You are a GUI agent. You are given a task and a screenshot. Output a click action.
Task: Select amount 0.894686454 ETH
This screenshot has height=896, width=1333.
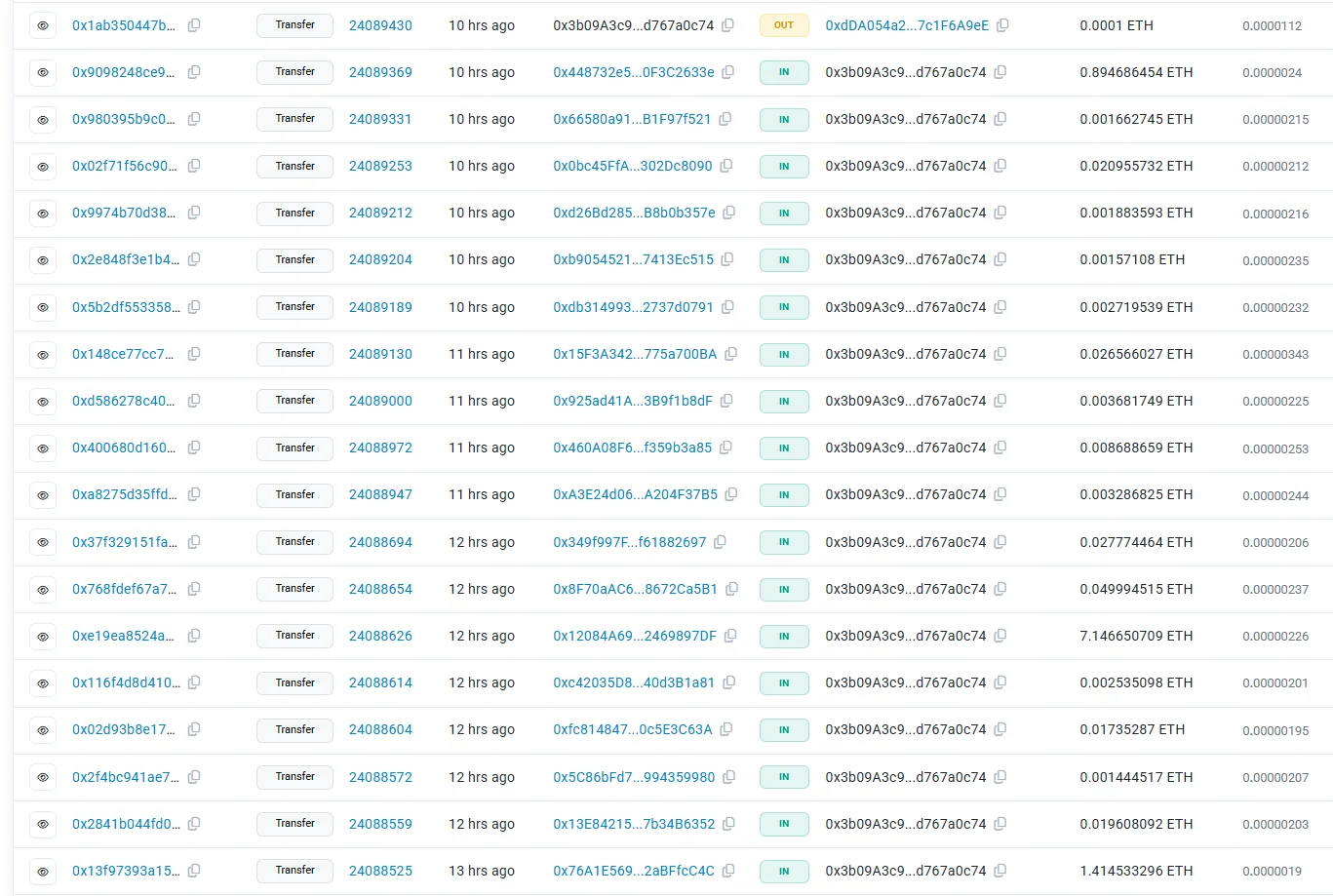click(x=1136, y=72)
